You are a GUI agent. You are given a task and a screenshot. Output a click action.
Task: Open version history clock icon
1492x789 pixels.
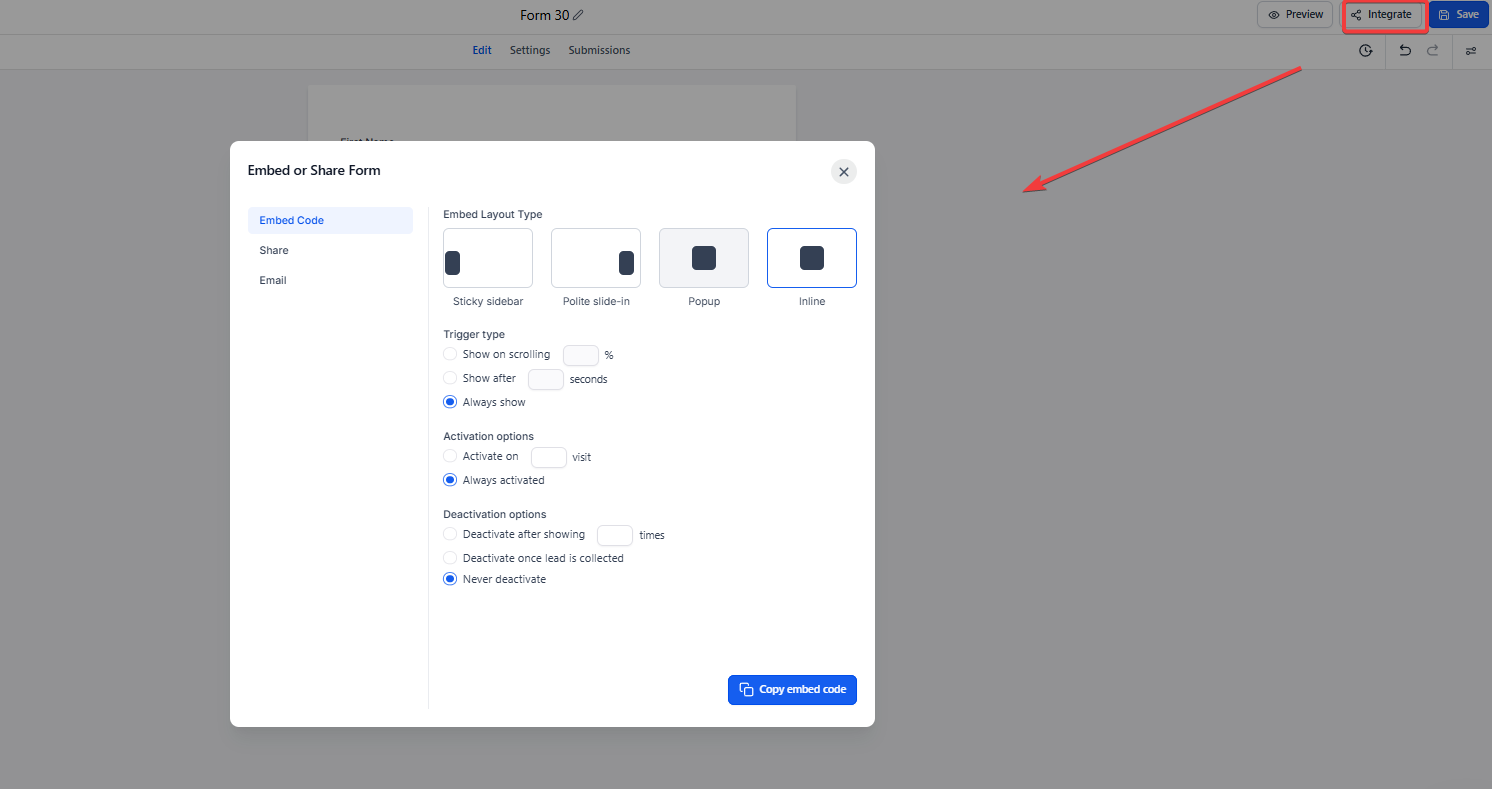click(1366, 51)
